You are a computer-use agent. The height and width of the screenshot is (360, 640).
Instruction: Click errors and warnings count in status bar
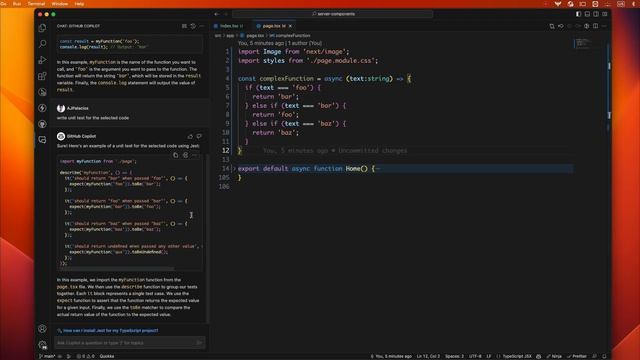click(86, 356)
